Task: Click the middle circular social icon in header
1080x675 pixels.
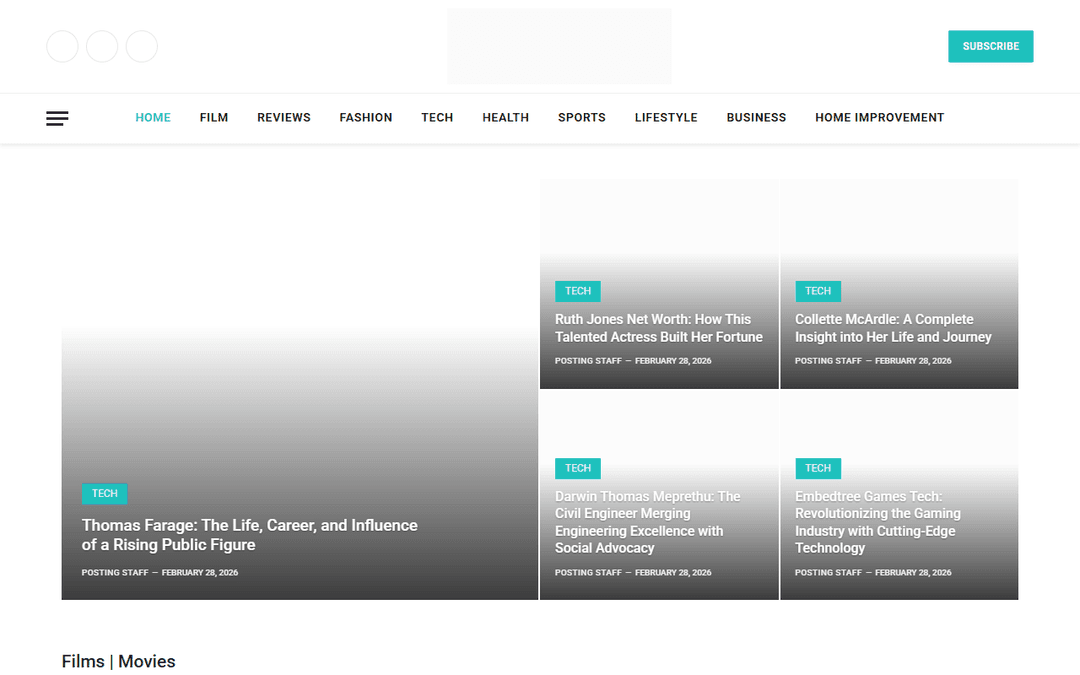Action: coord(102,46)
